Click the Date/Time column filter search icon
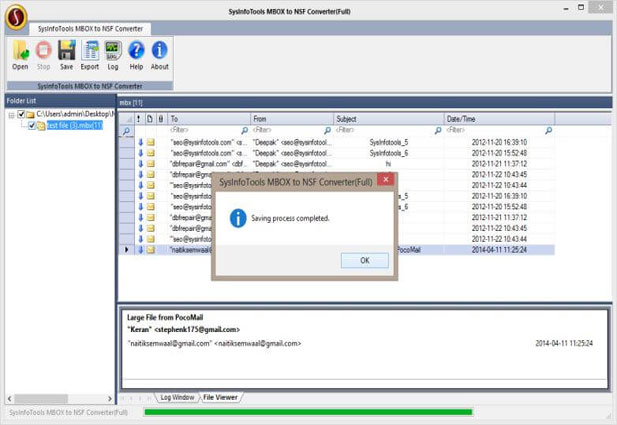The height and width of the screenshot is (425, 617). pyautogui.click(x=548, y=130)
